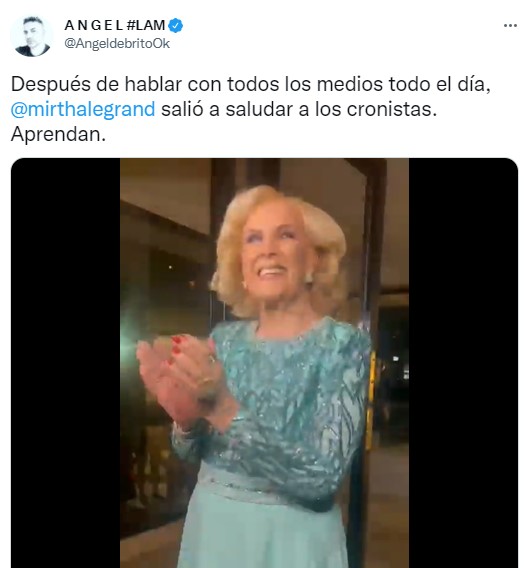Open Angel de Brito's profile avatar
The width and height of the screenshot is (528, 568).
pos(32,36)
